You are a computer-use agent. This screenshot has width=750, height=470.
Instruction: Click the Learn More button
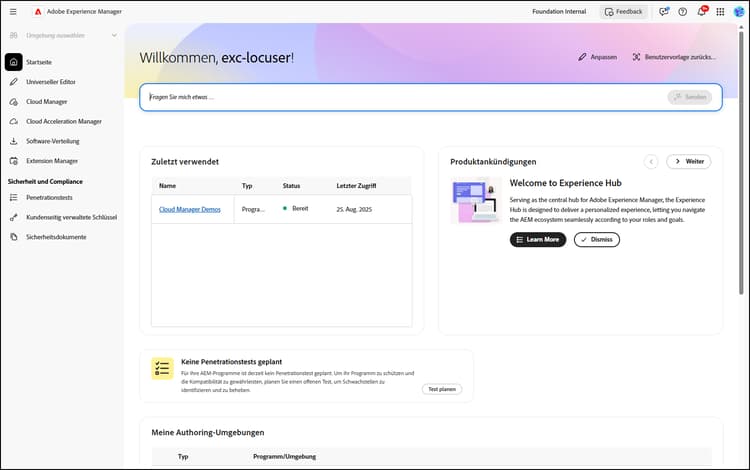pyautogui.click(x=538, y=240)
